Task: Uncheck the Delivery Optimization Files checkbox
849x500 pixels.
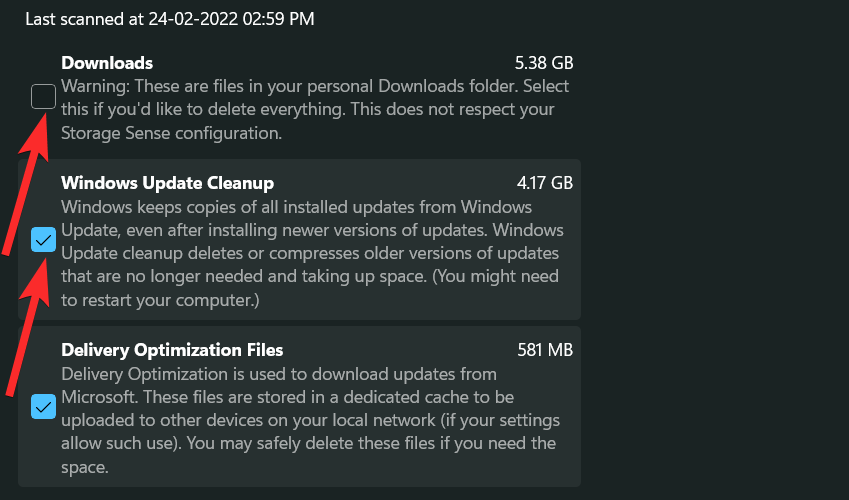Action: [43, 407]
